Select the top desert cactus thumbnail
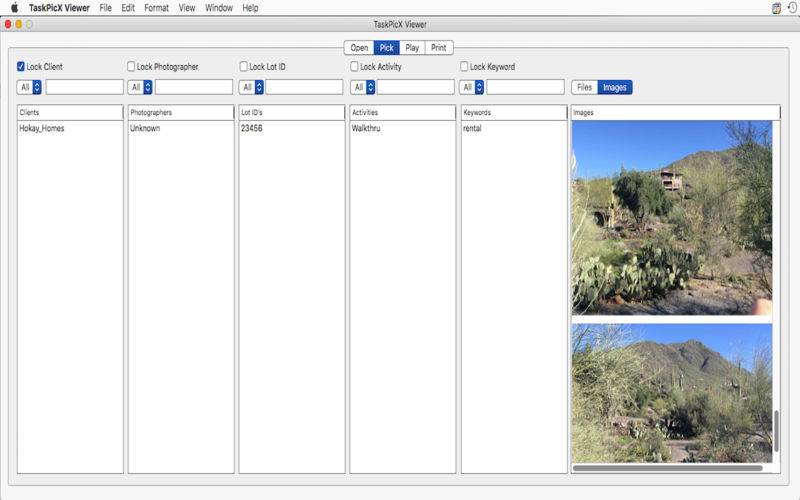The image size is (800, 500). coord(671,217)
